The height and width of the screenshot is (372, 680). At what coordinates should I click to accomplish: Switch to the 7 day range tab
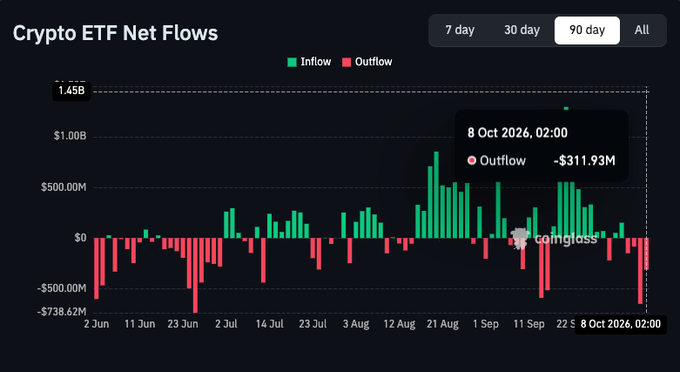460,30
